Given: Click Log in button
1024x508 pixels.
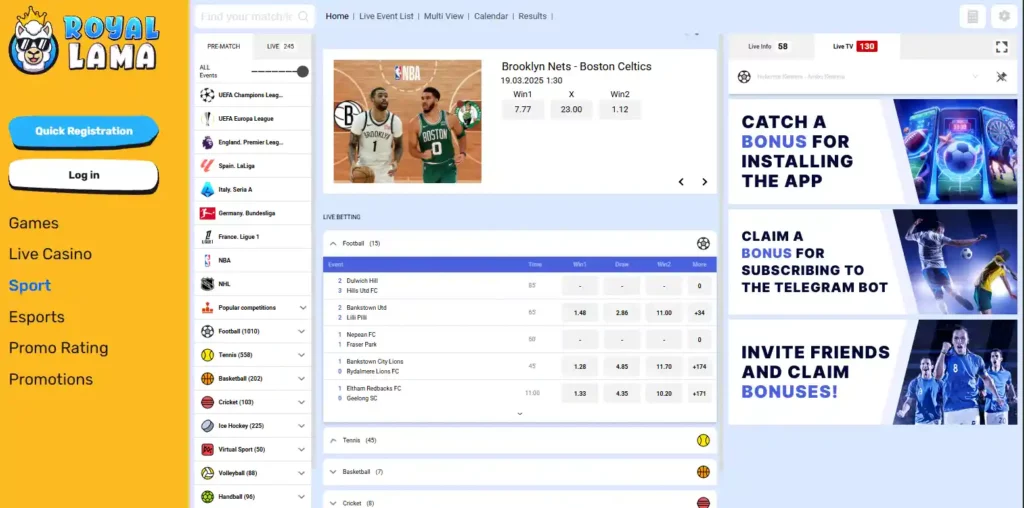Looking at the screenshot, I should 84,175.
